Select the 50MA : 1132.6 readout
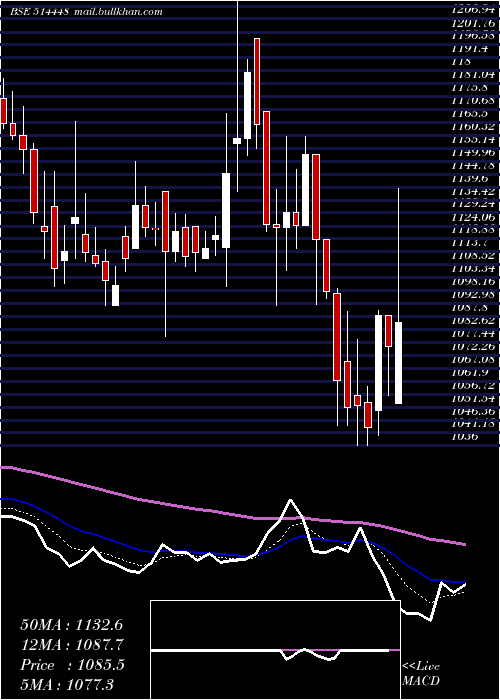Viewport: 500px width, 700px height. pos(71,625)
